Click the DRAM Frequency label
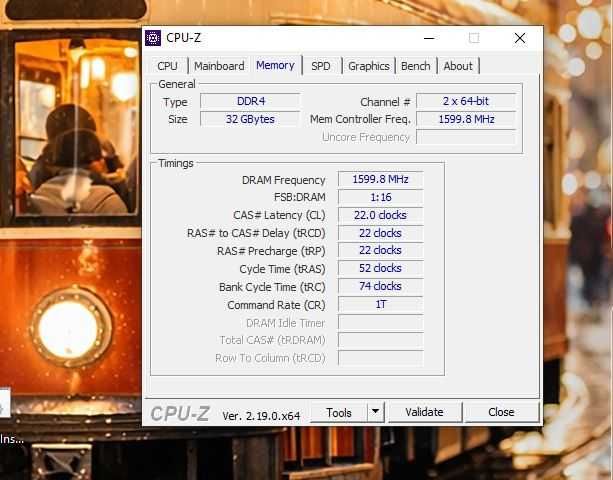 tap(283, 180)
